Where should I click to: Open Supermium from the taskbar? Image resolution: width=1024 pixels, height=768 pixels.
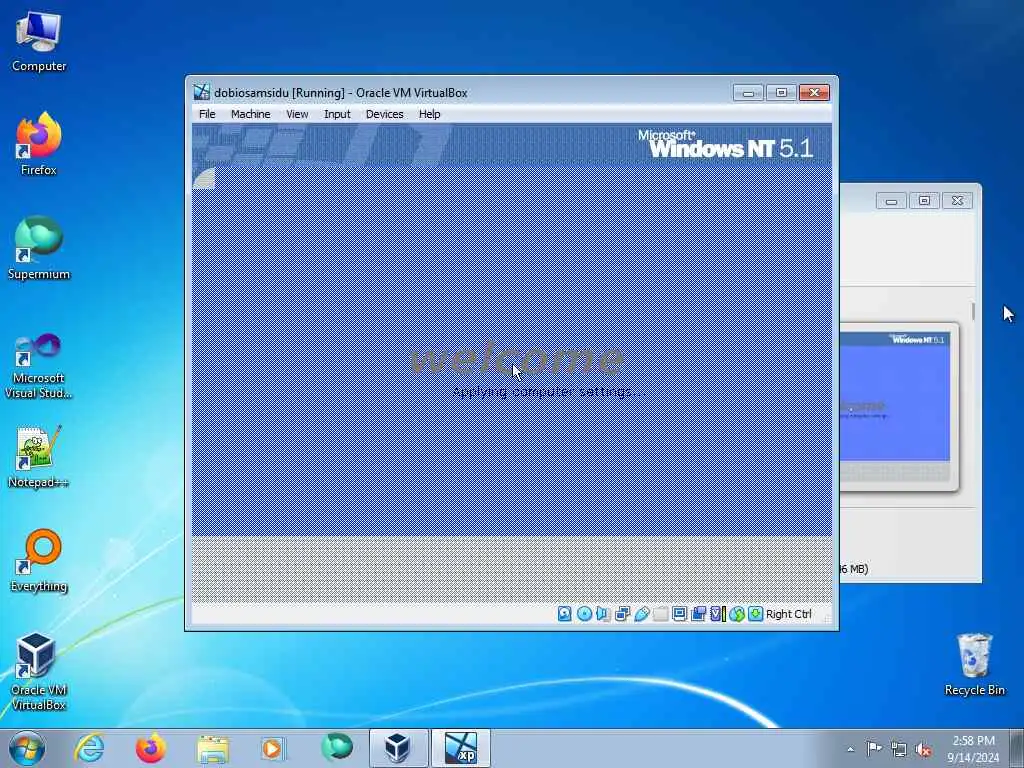(336, 748)
